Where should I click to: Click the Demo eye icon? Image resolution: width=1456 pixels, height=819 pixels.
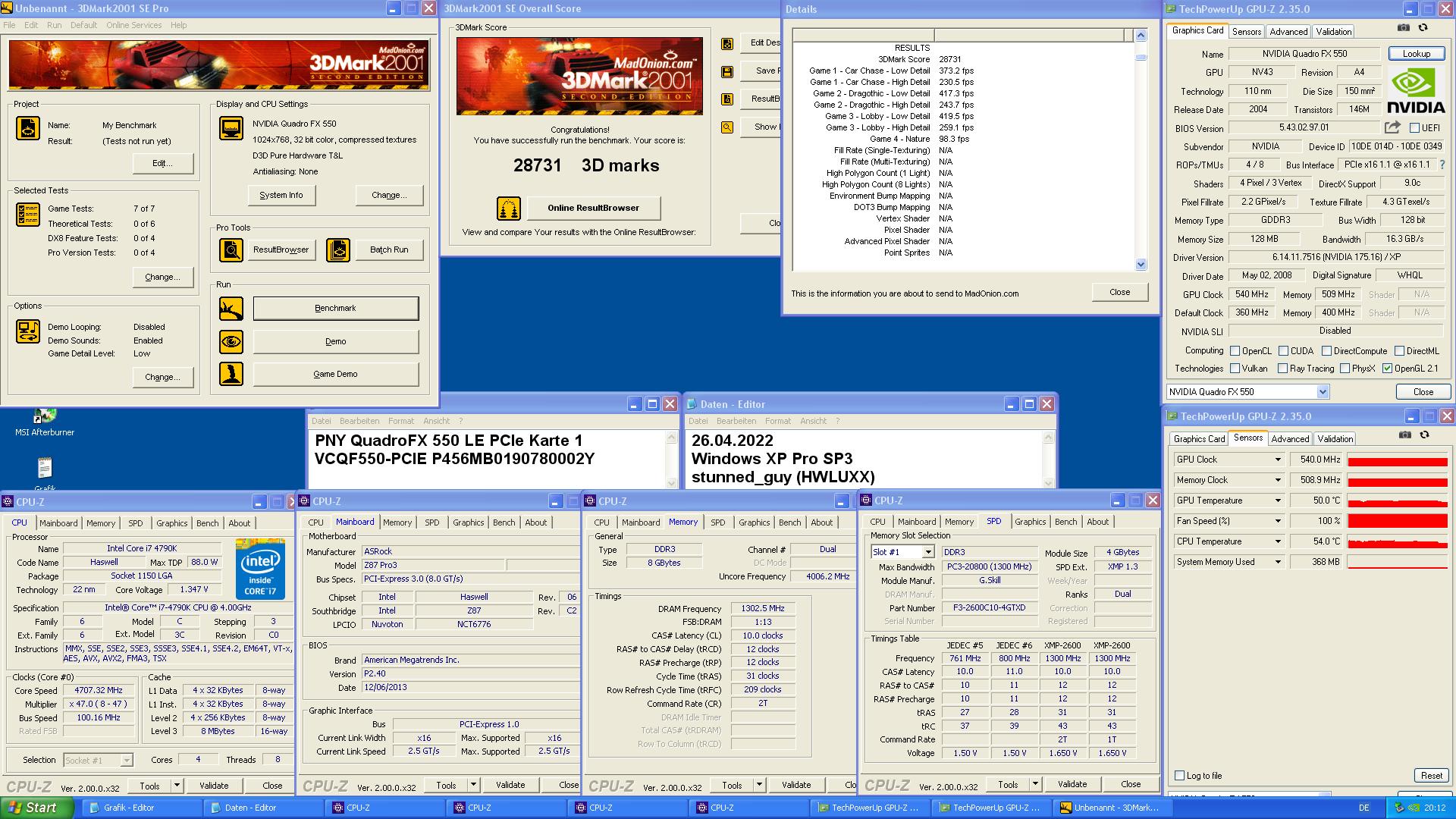(x=231, y=342)
